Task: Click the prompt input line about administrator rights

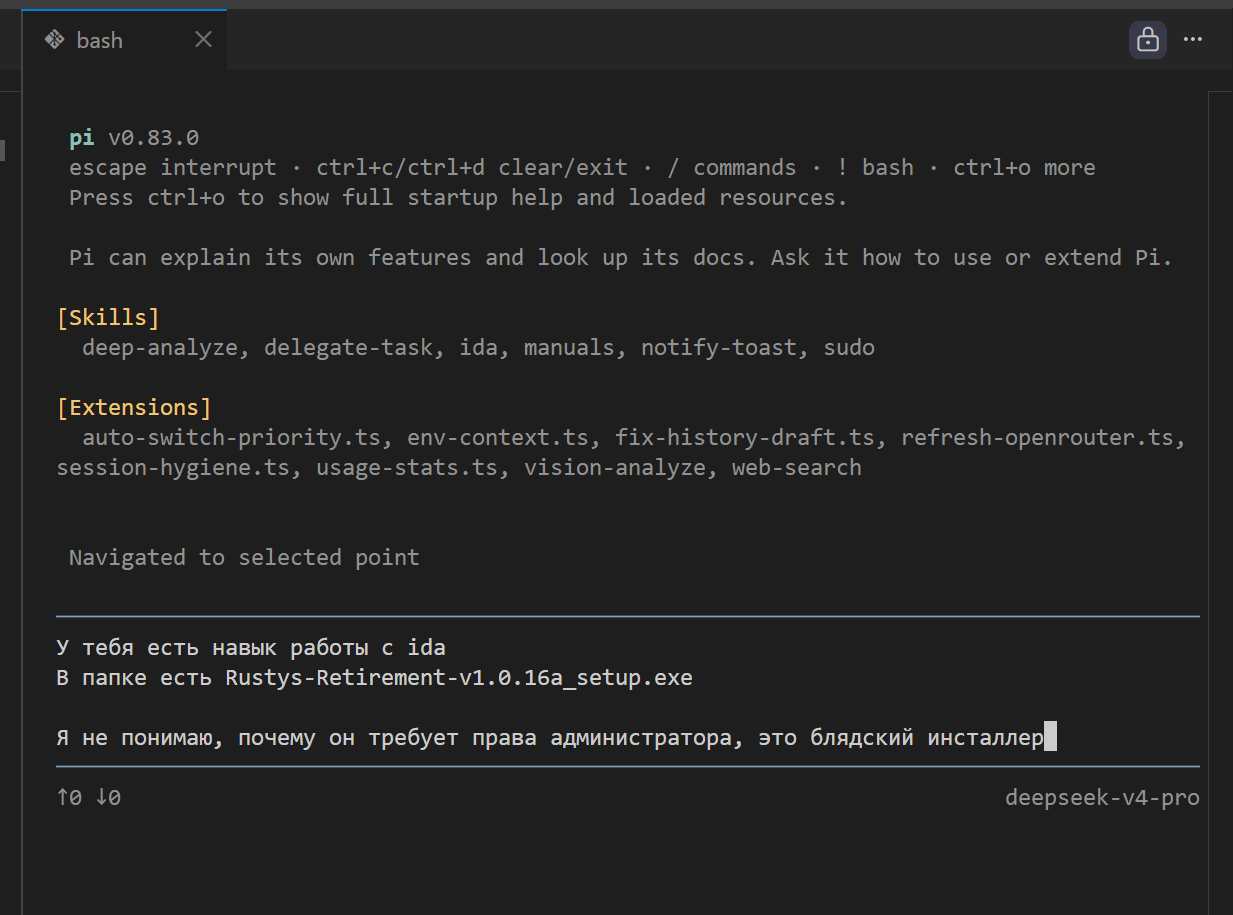Action: click(550, 738)
